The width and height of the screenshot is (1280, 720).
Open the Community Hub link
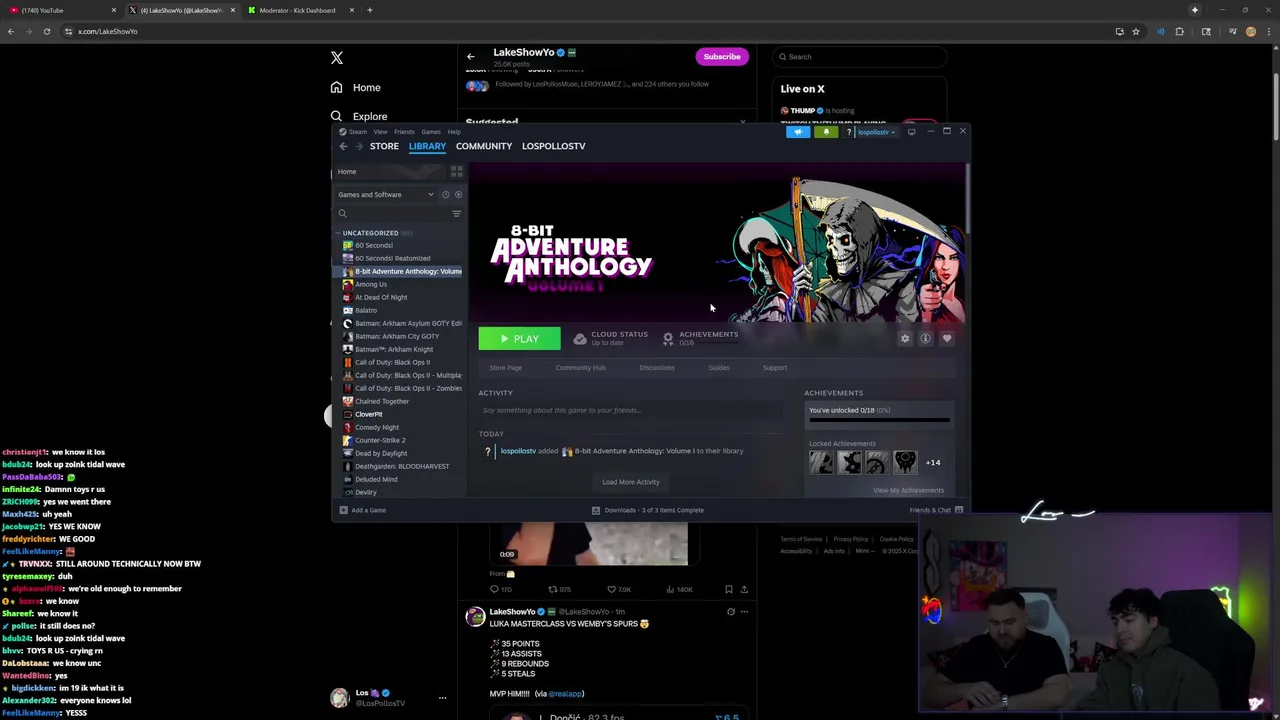pyautogui.click(x=580, y=368)
